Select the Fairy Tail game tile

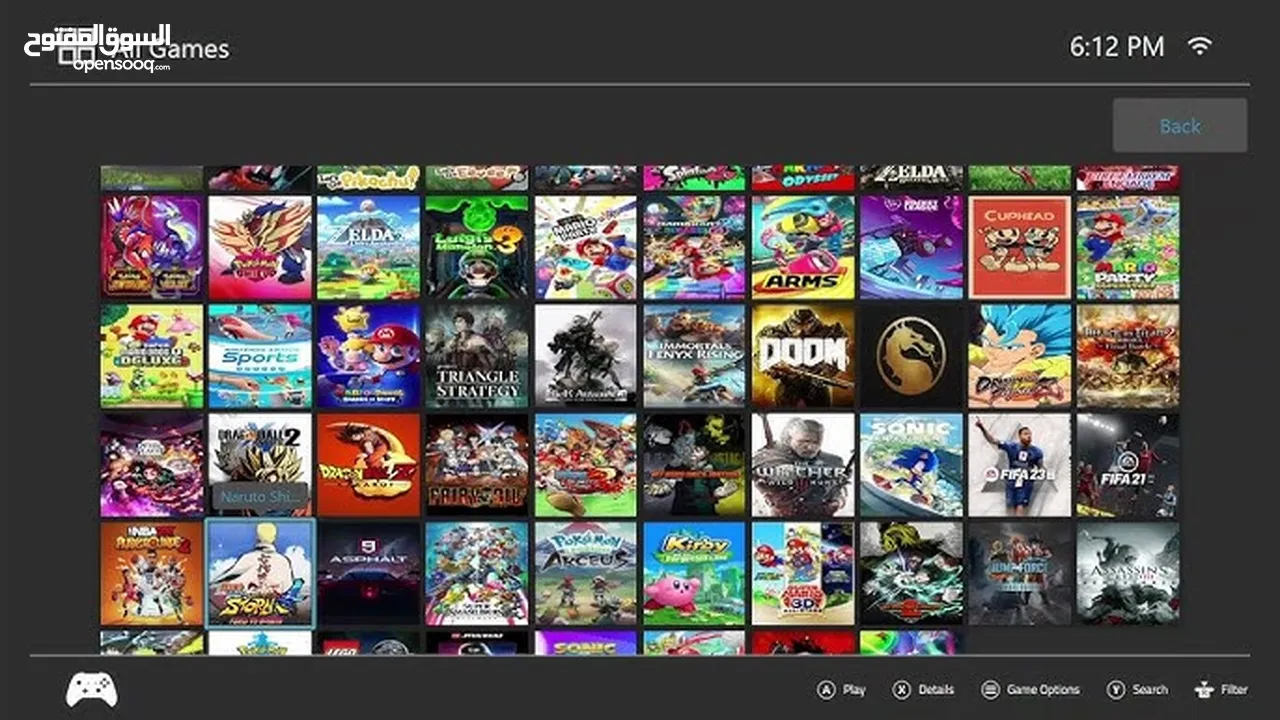[x=477, y=465]
